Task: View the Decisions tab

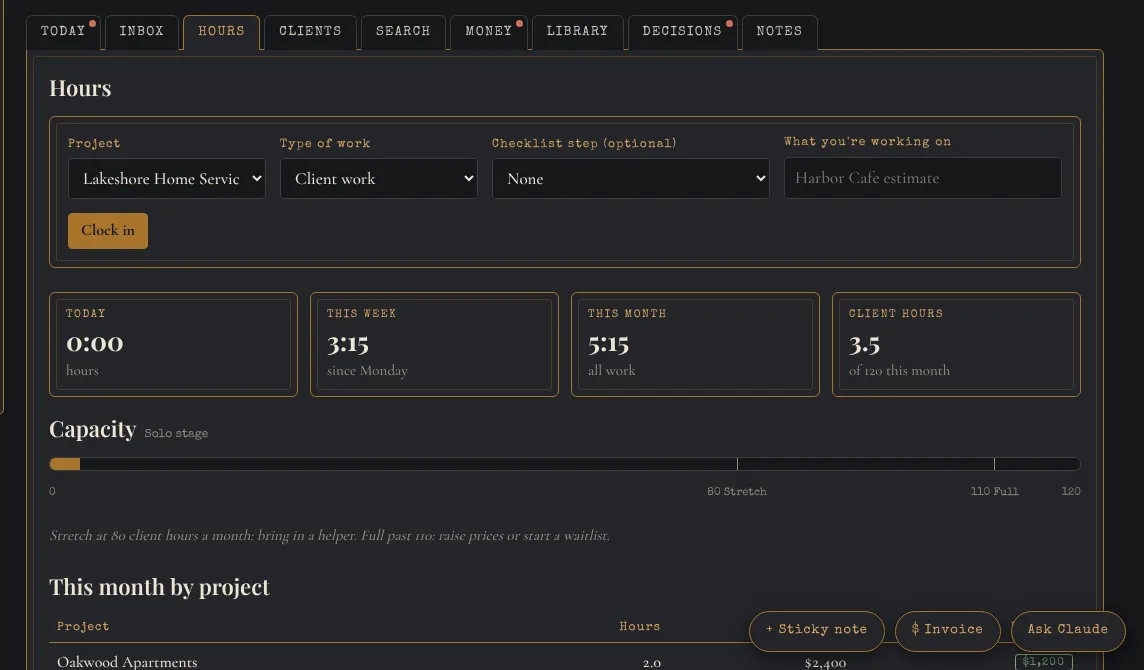Action: click(682, 31)
